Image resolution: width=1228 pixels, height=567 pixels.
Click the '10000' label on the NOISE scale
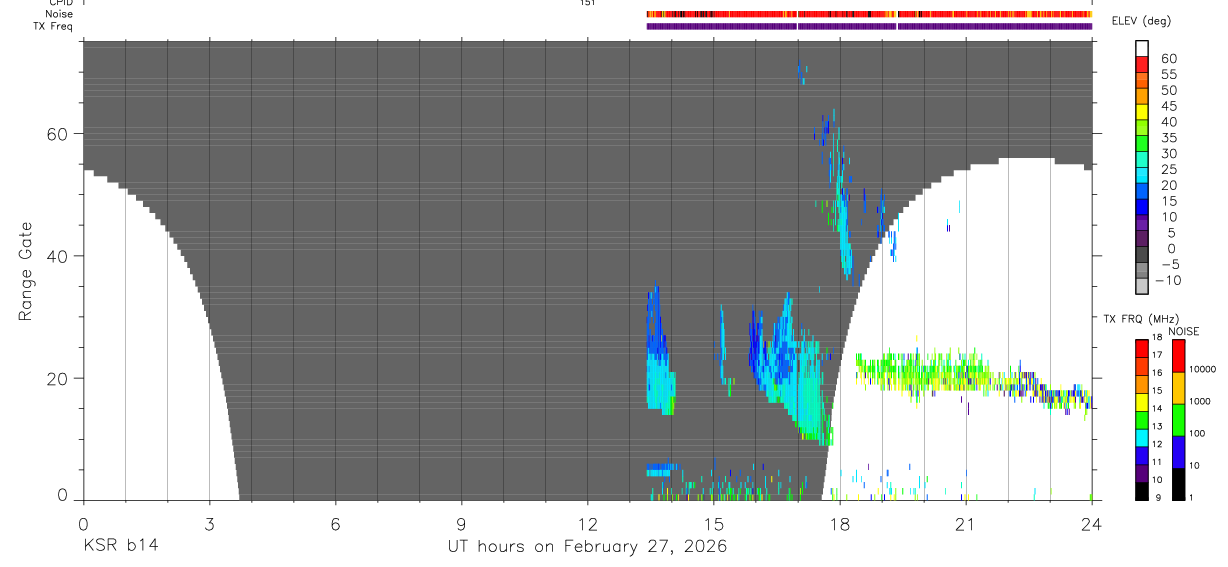(1201, 369)
